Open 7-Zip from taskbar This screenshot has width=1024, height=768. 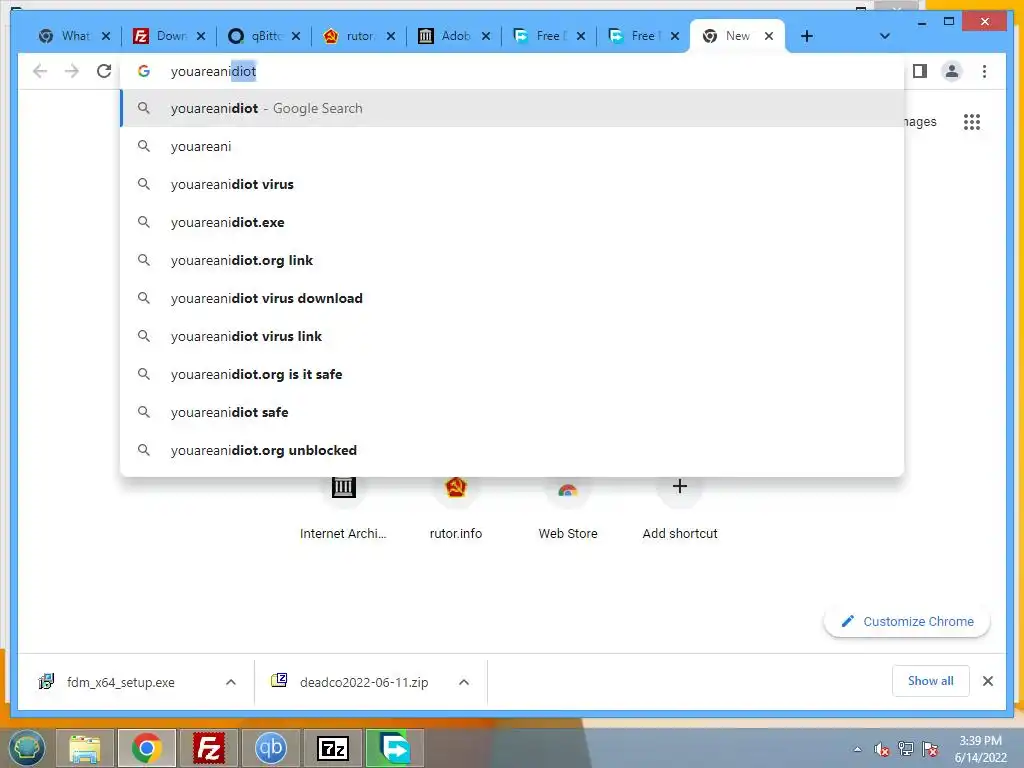(x=332, y=748)
